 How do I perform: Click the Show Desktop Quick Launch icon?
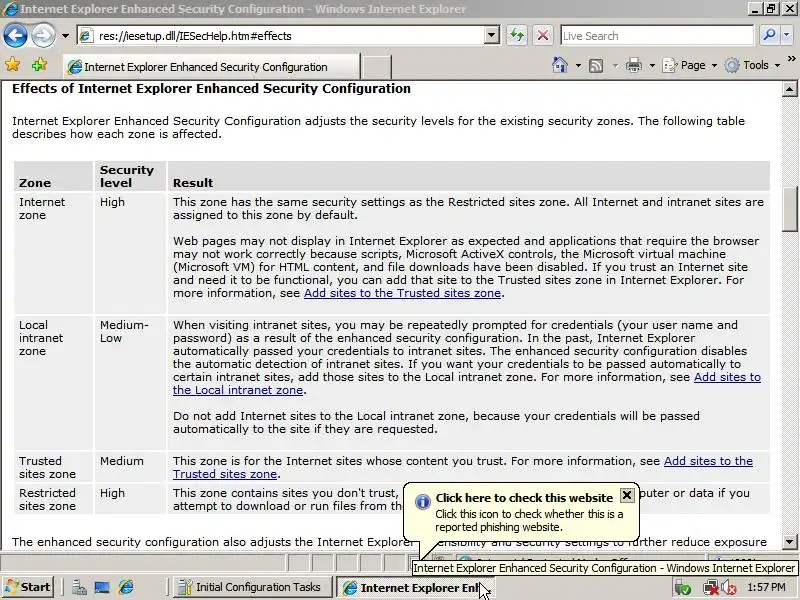102,588
